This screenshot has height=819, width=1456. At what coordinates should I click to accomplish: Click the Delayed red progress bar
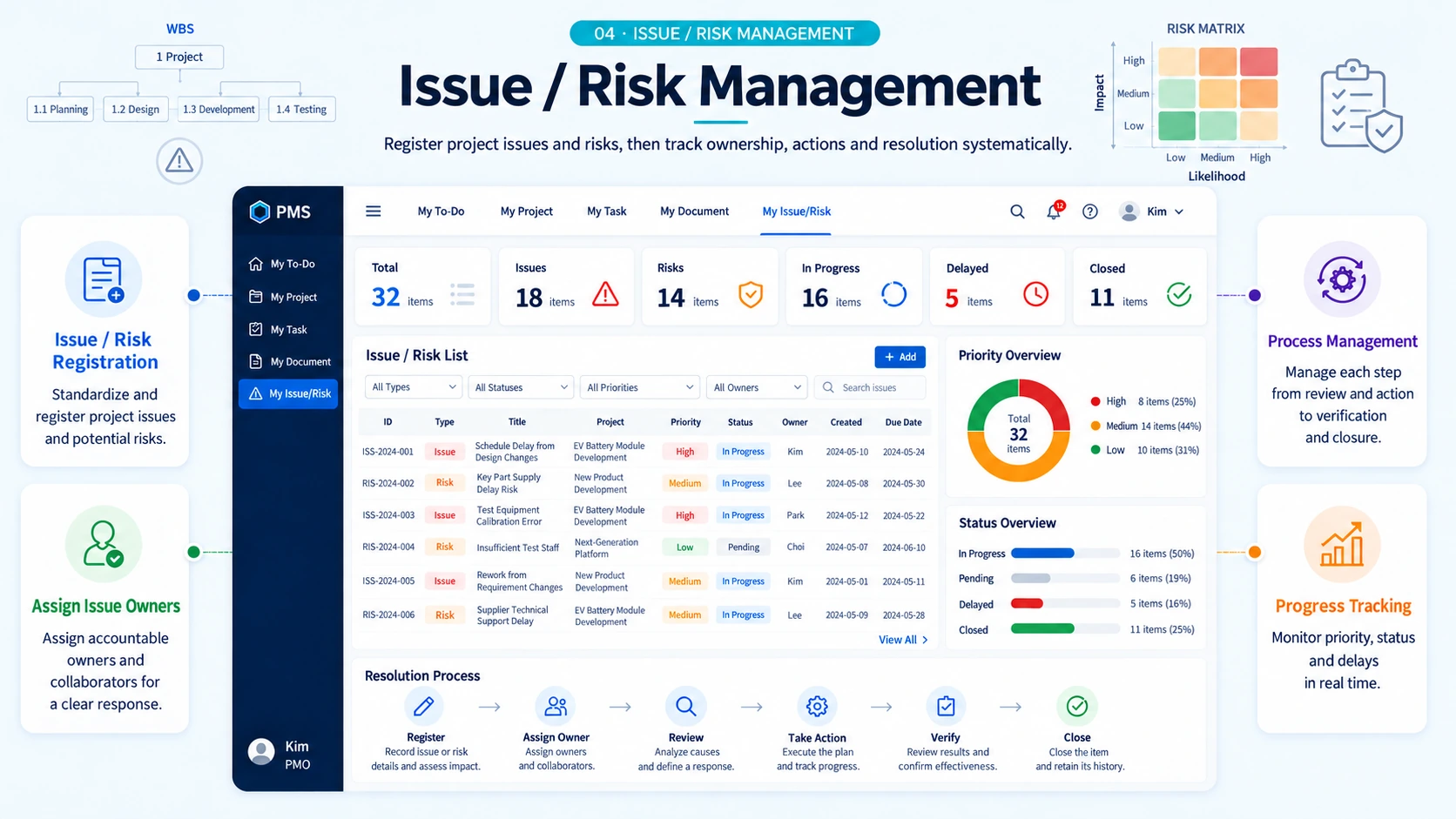pos(1027,603)
